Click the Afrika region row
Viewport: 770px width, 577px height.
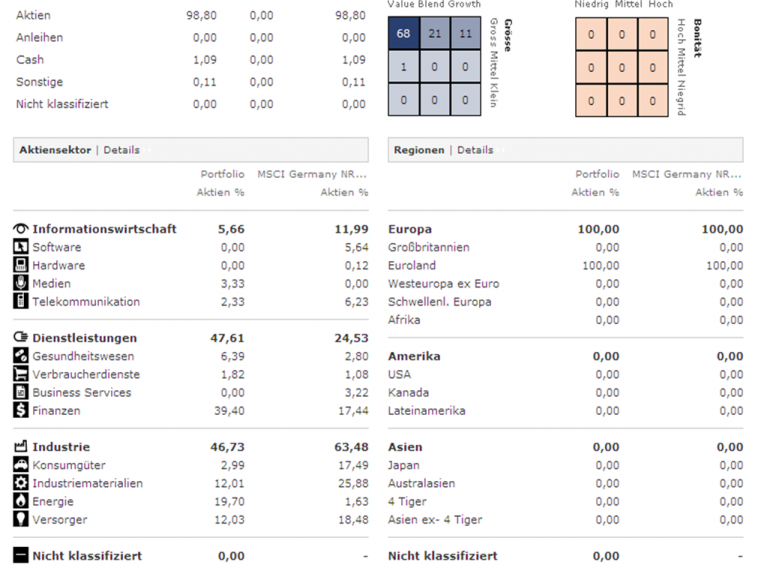coord(565,320)
